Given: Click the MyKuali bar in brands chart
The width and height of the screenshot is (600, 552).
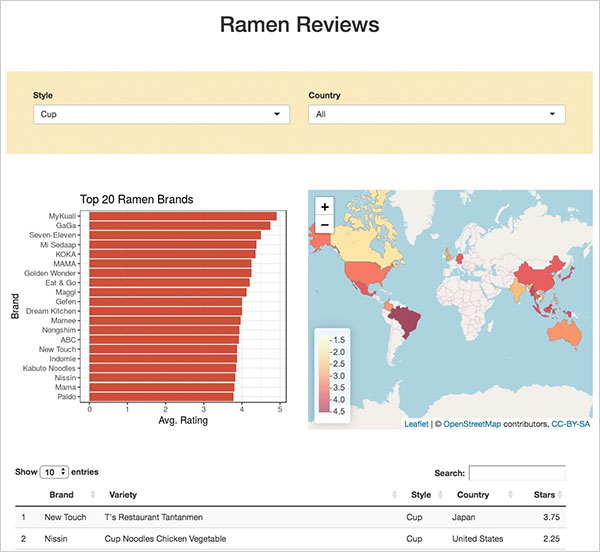Looking at the screenshot, I should (182, 216).
